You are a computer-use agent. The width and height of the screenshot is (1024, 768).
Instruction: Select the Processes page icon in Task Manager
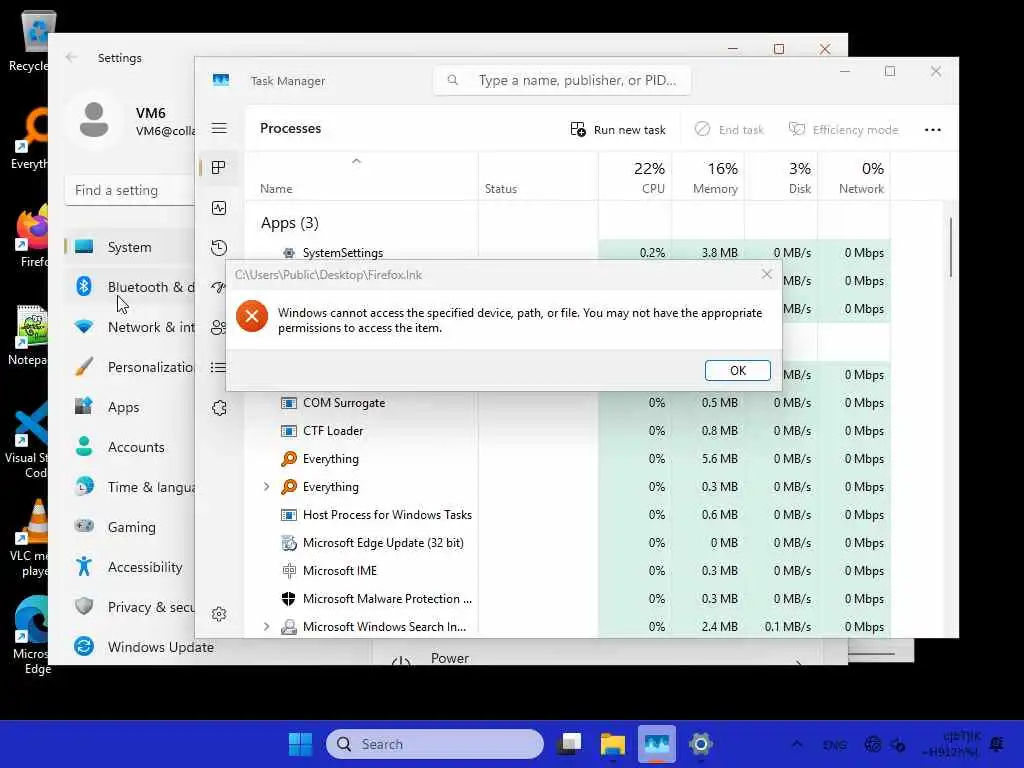[x=219, y=168]
